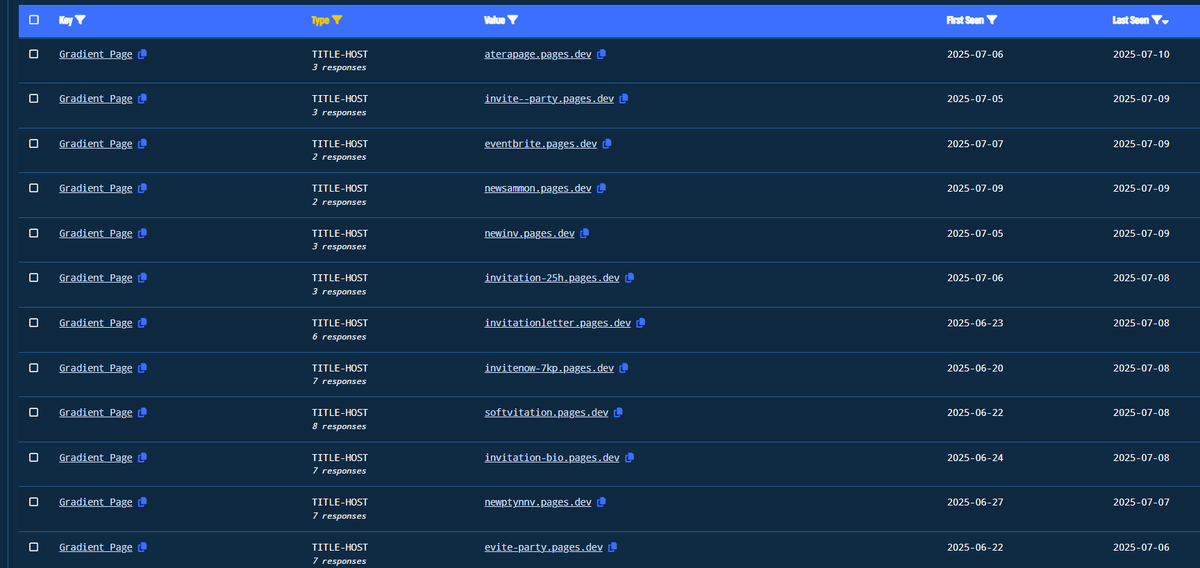Select the invitation-bio.pages.dev row checkbox
Viewport: 1200px width, 568px height.
pyautogui.click(x=34, y=457)
